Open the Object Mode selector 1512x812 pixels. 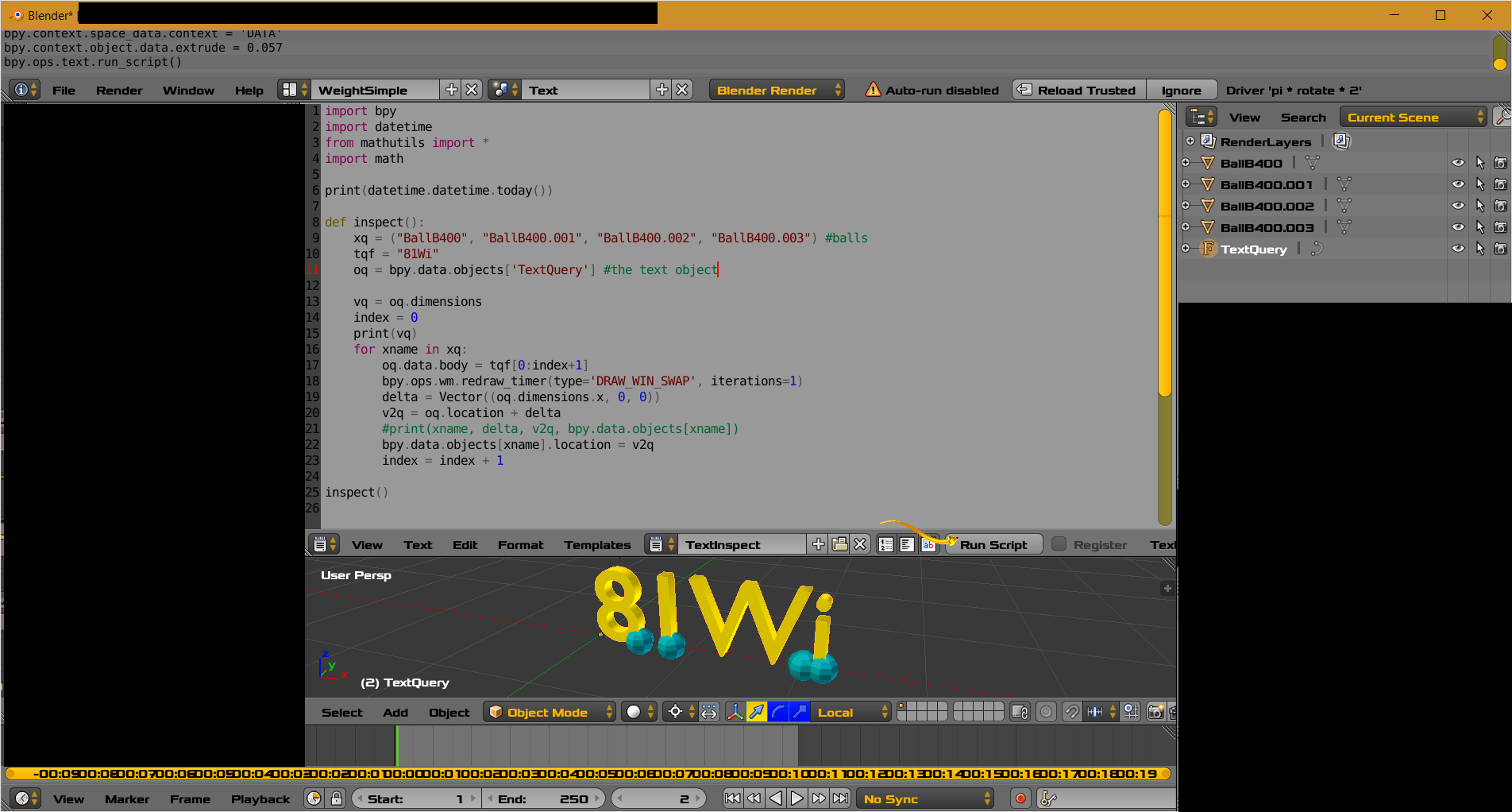tap(549, 712)
